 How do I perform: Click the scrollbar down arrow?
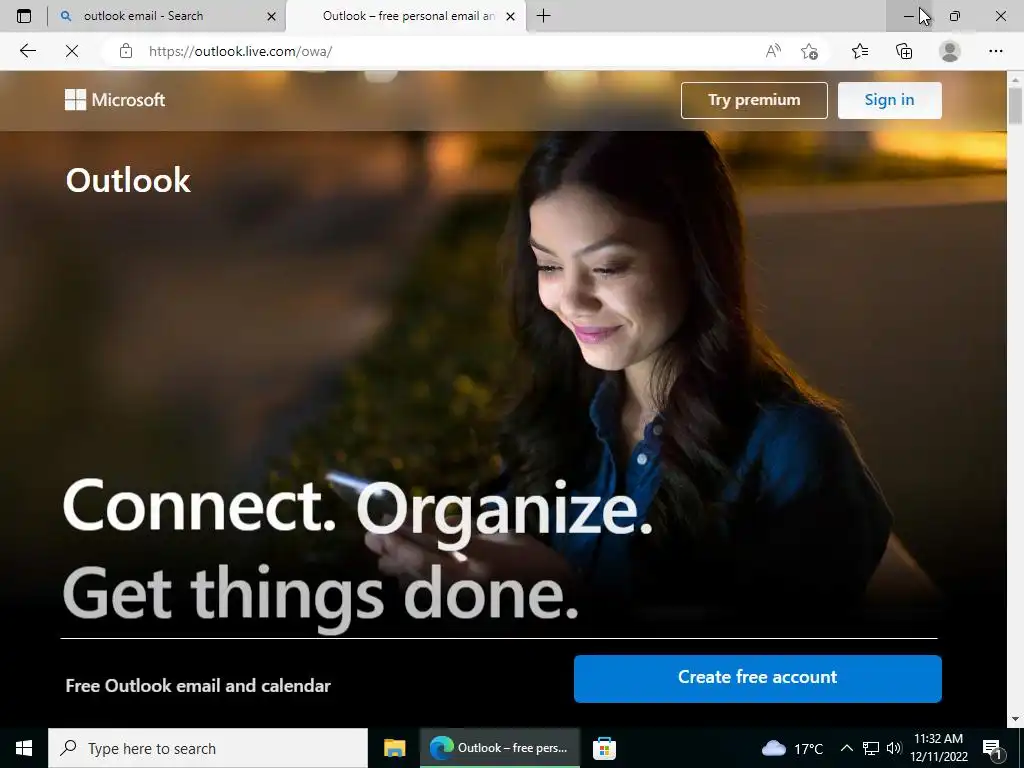click(1015, 719)
